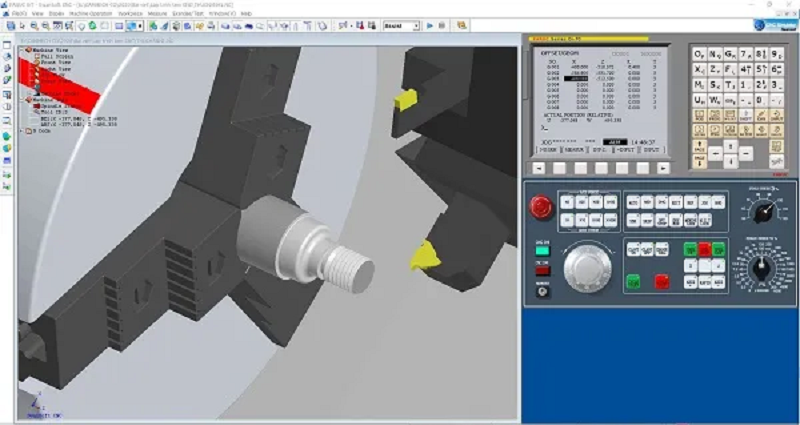Screen dimensions: 800x425
Task: Click the M address key
Action: pos(699,85)
